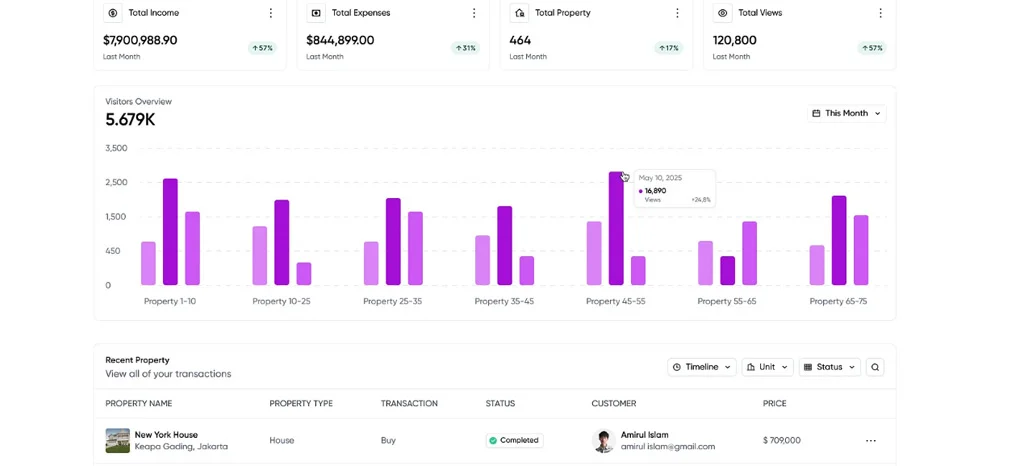Sort by PROPERTY NAME column header
1026x466 pixels.
[x=139, y=403]
